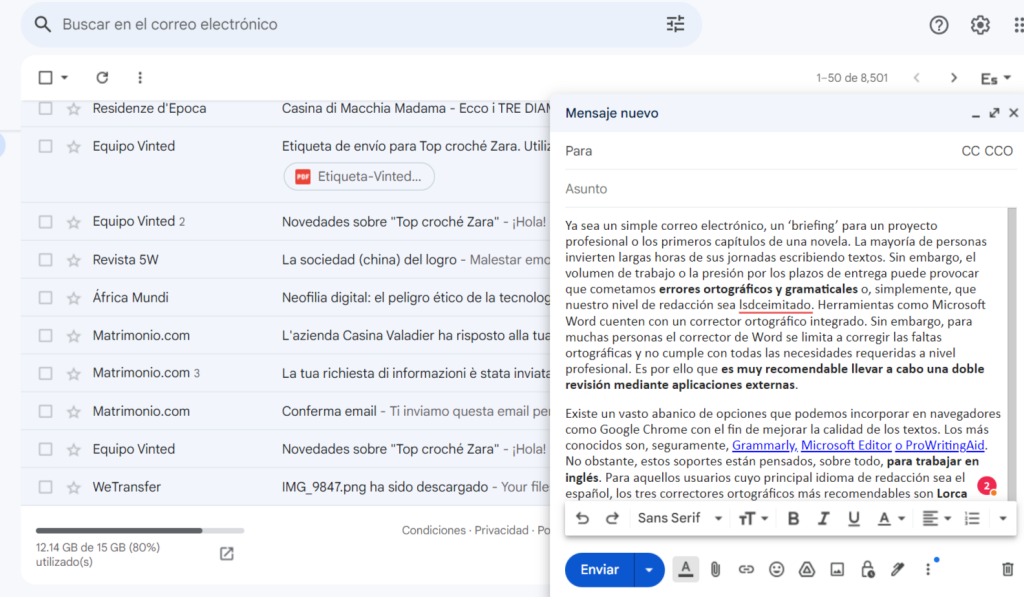
Task: Select the Revista 5W email checkbox
Action: [45, 260]
